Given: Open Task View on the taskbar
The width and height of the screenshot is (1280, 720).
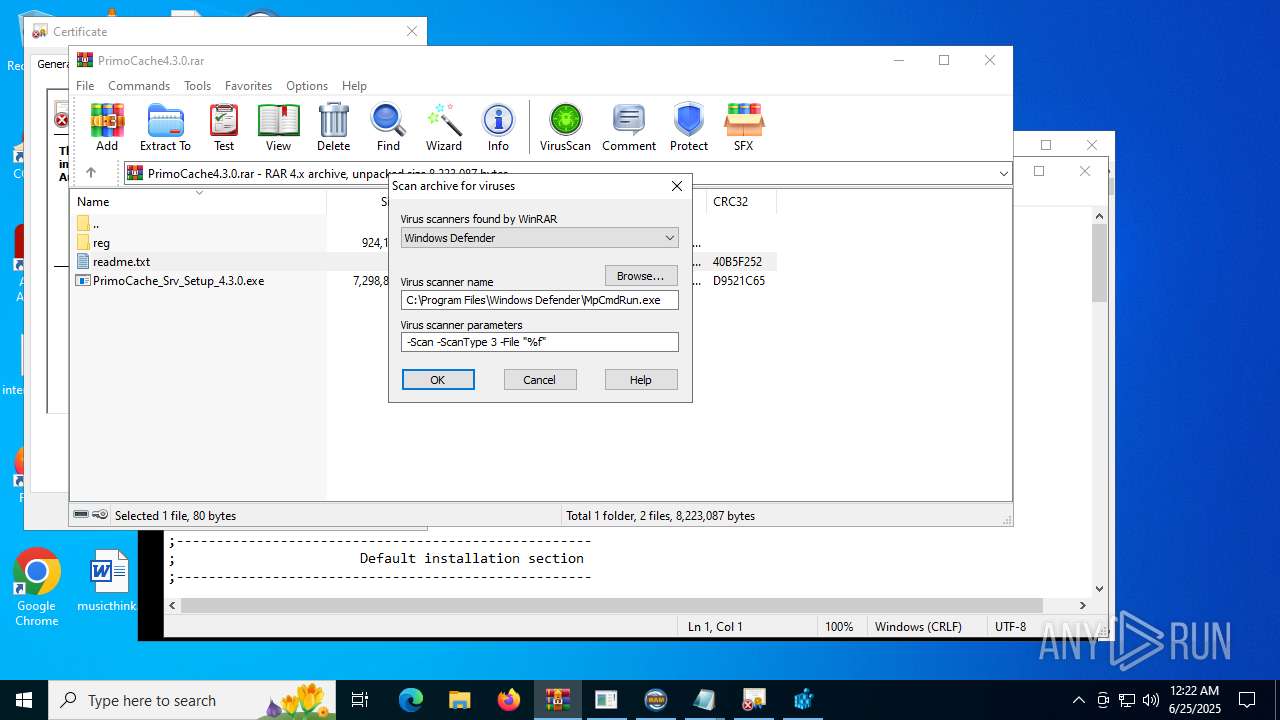Looking at the screenshot, I should [x=360, y=700].
